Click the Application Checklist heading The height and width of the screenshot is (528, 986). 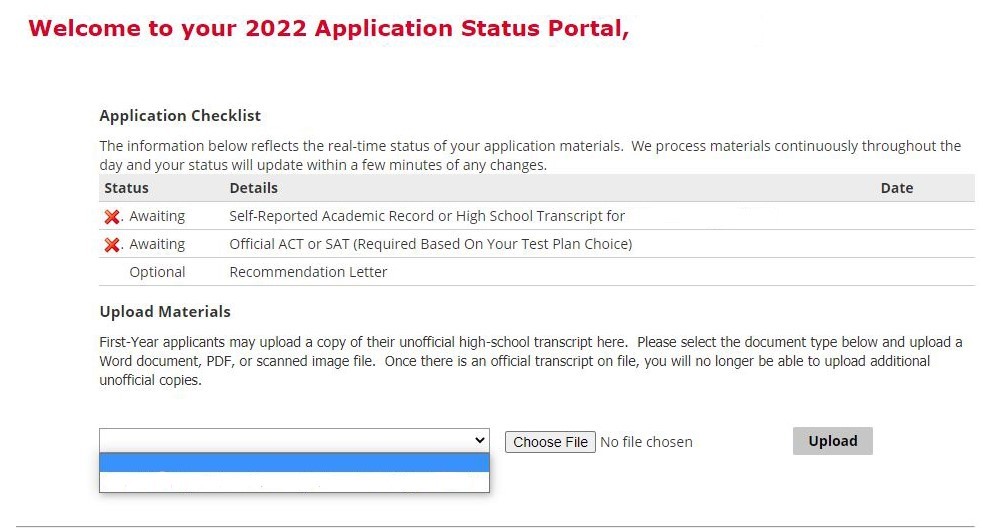180,116
